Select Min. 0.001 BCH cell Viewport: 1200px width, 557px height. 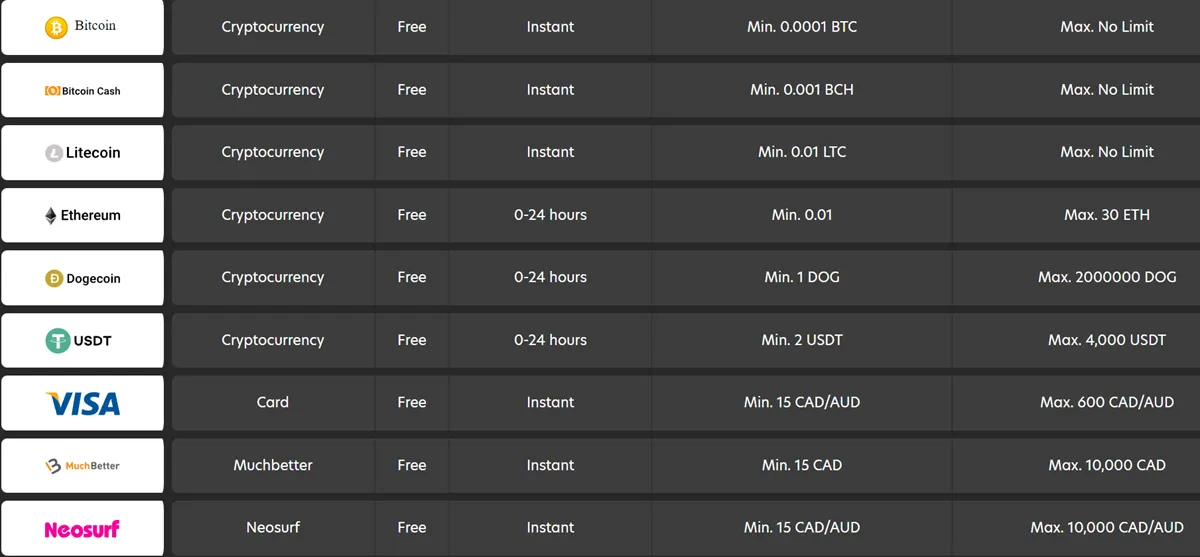[802, 90]
